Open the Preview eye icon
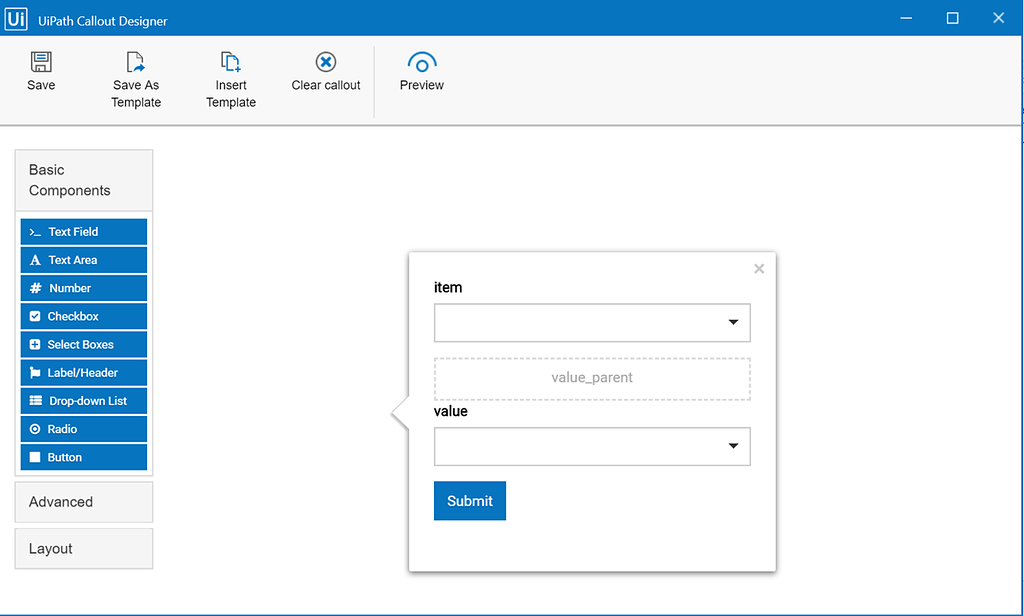Viewport: 1024px width, 616px height. point(422,62)
